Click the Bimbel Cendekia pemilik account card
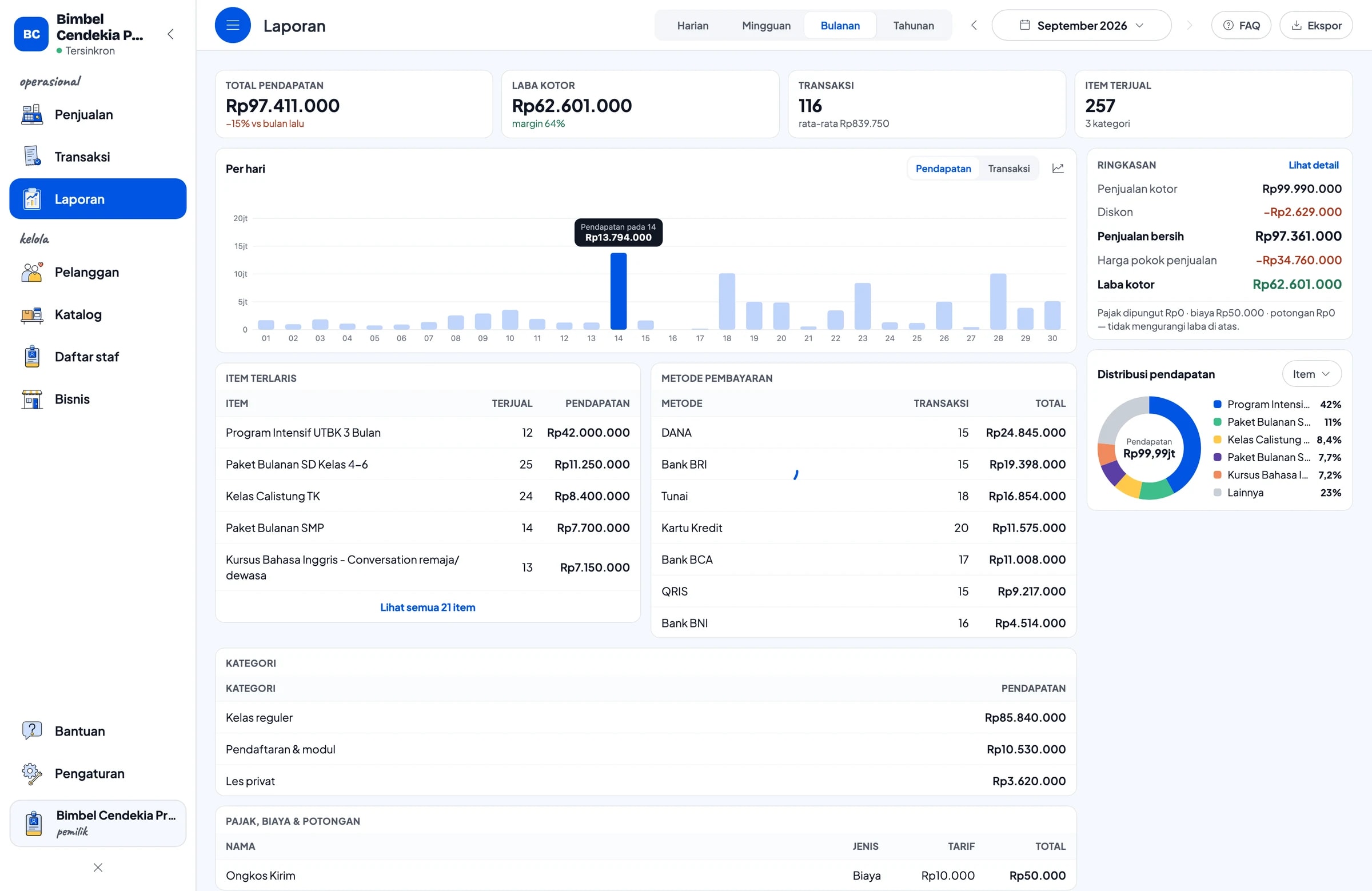The width and height of the screenshot is (1372, 891). click(x=98, y=823)
